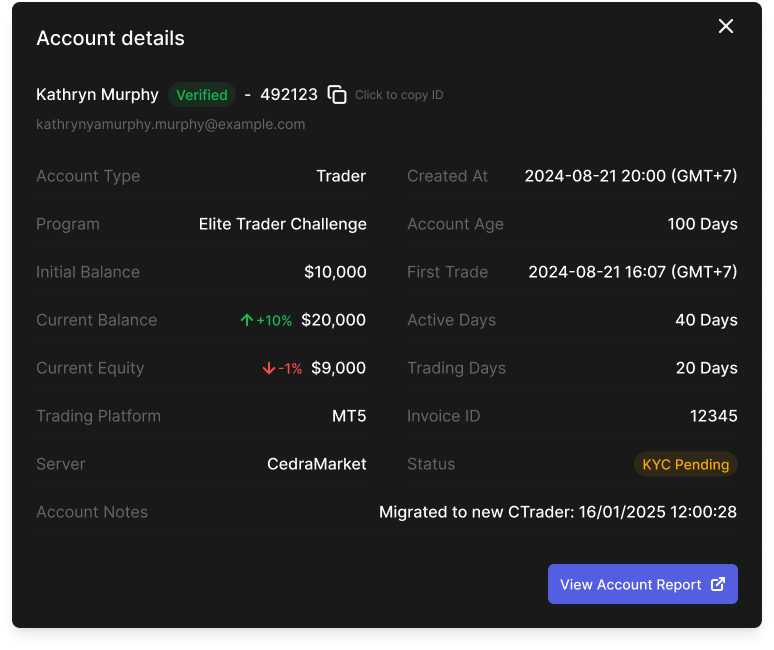Screen dimensions: 774x650
Task: Click the $9,000 current equity value
Action: pos(338,368)
